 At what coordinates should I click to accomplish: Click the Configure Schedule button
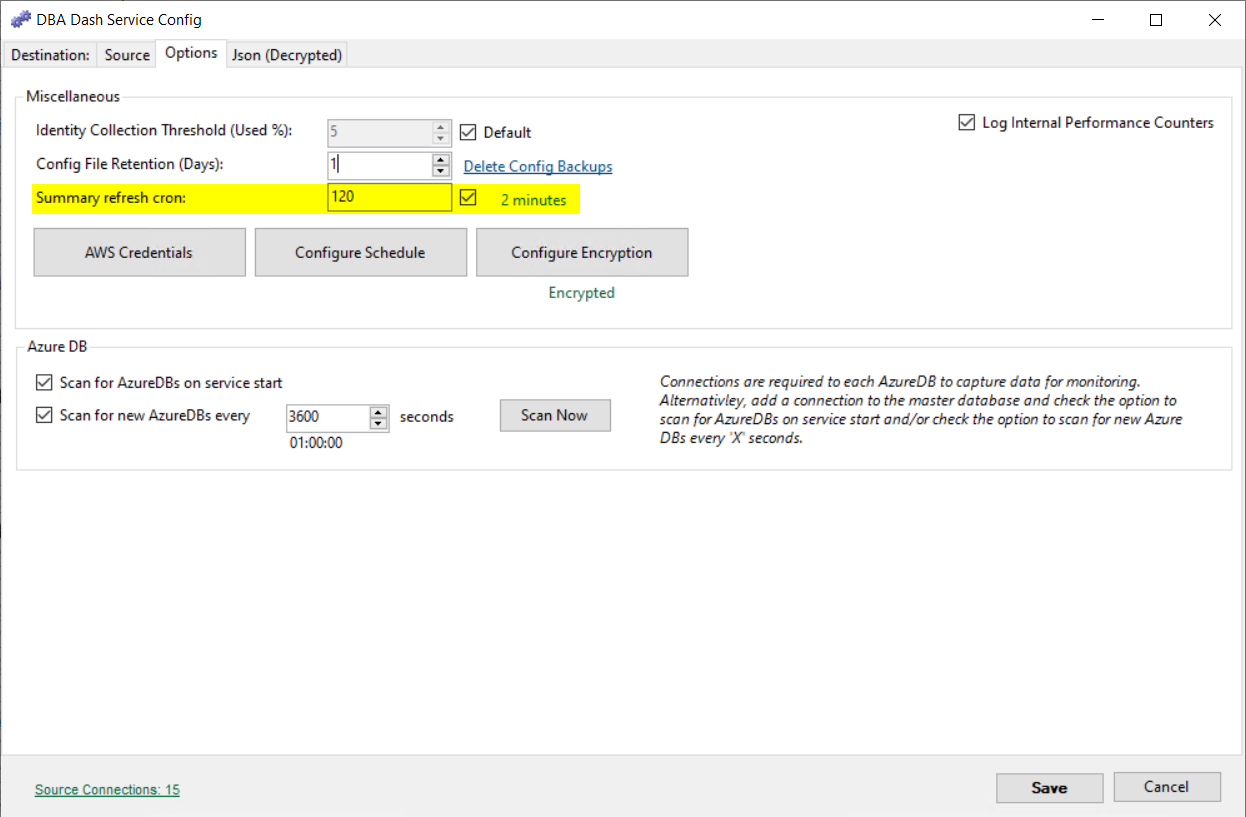pyautogui.click(x=360, y=252)
